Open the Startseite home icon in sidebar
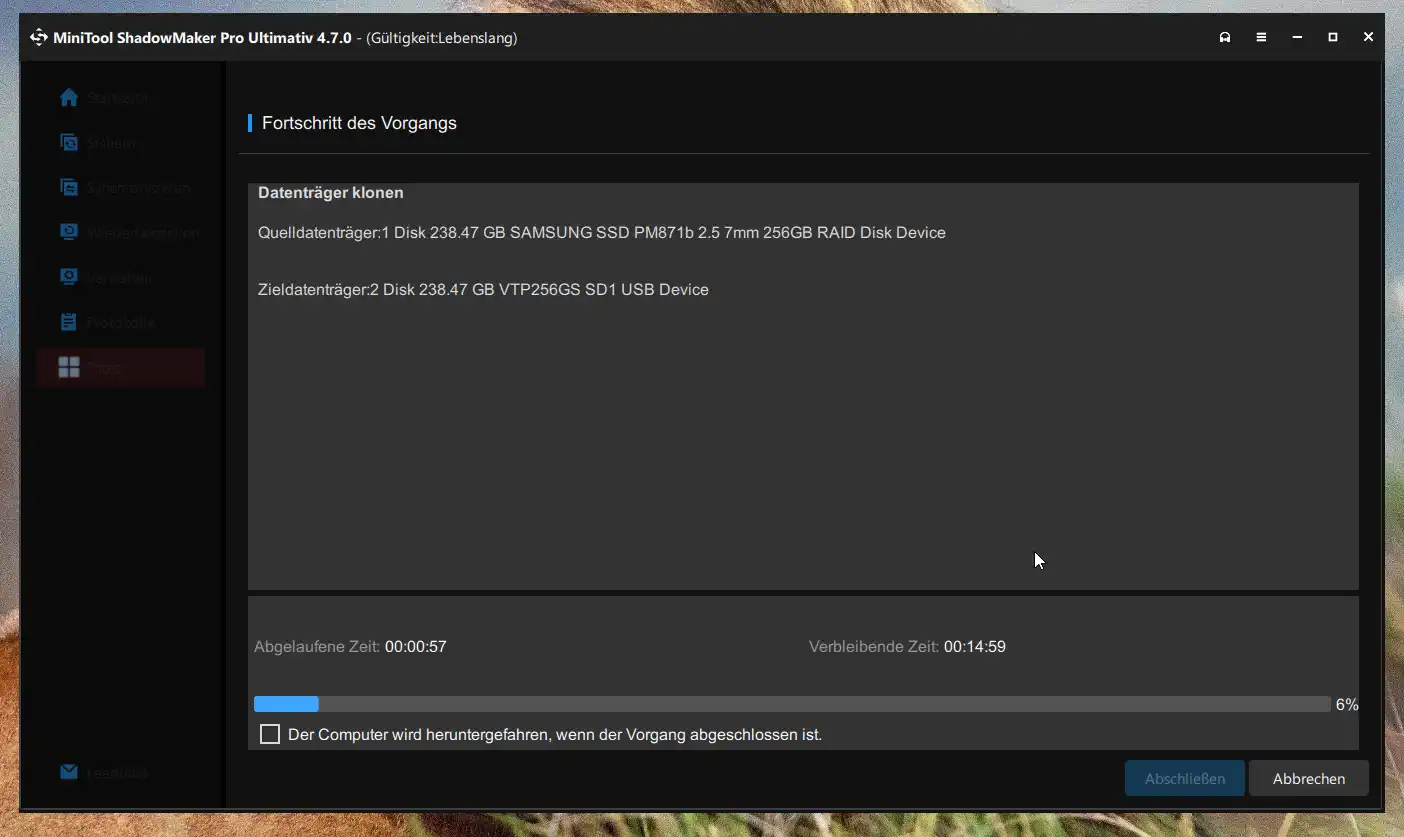 pos(69,98)
